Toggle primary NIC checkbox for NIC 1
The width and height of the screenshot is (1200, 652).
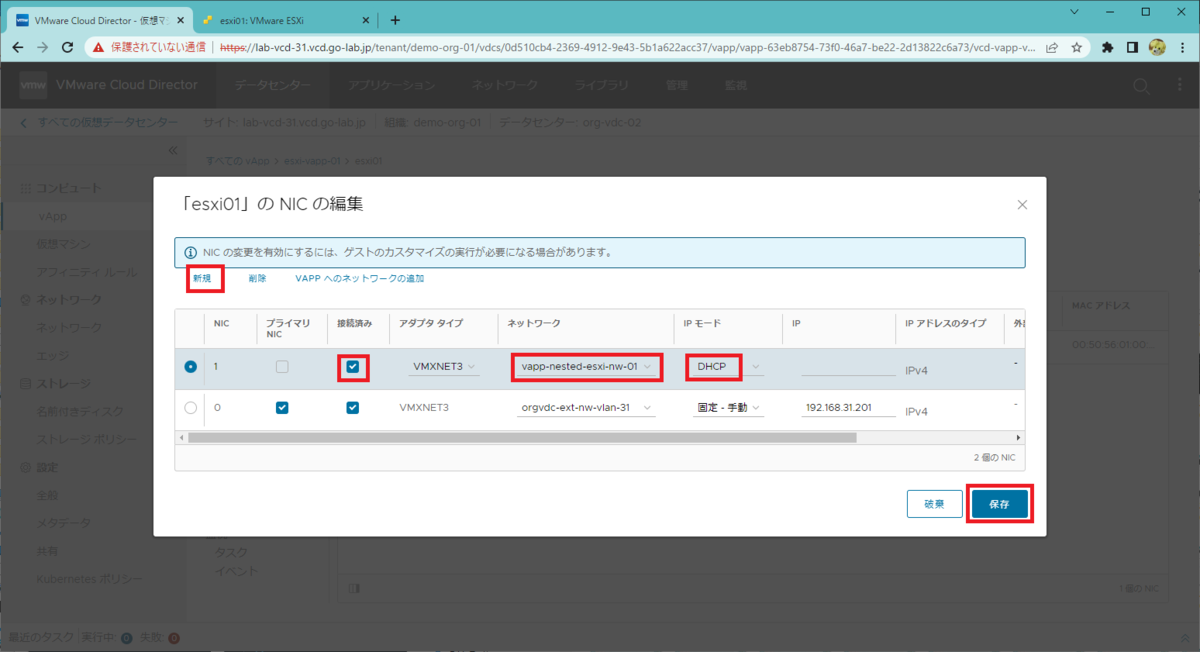pos(282,367)
